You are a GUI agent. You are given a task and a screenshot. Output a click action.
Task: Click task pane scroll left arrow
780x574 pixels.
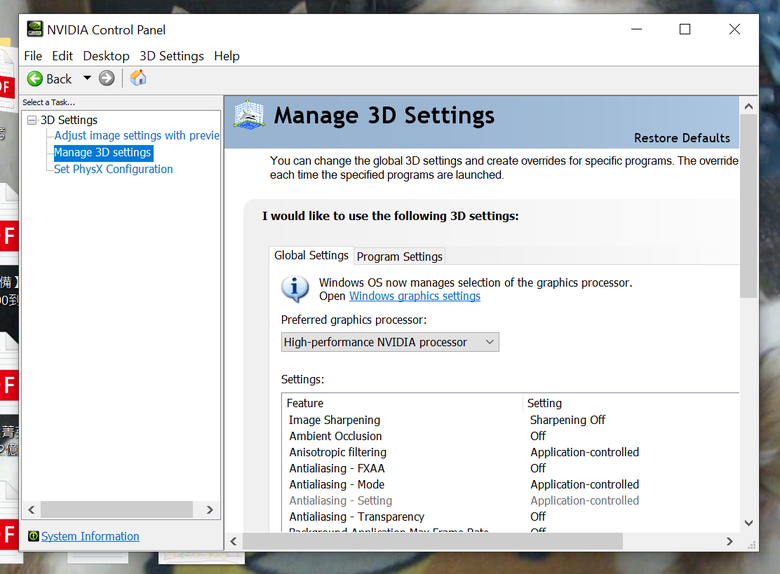31,510
